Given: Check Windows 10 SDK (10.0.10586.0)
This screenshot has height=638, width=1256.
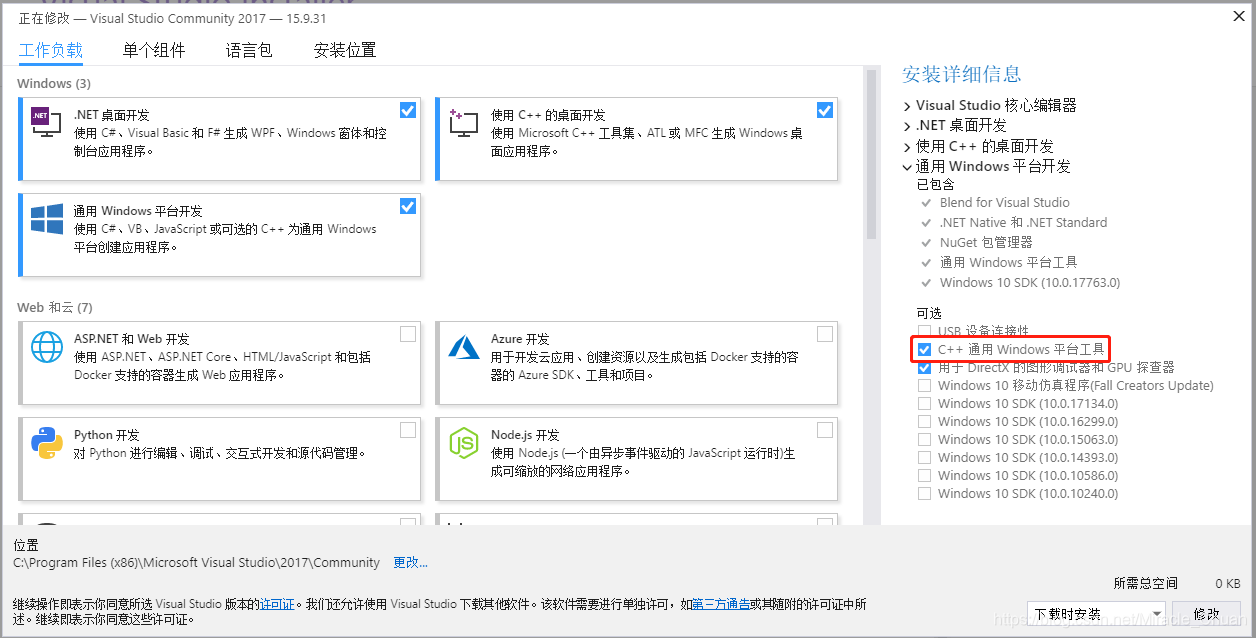Looking at the screenshot, I should coord(924,476).
